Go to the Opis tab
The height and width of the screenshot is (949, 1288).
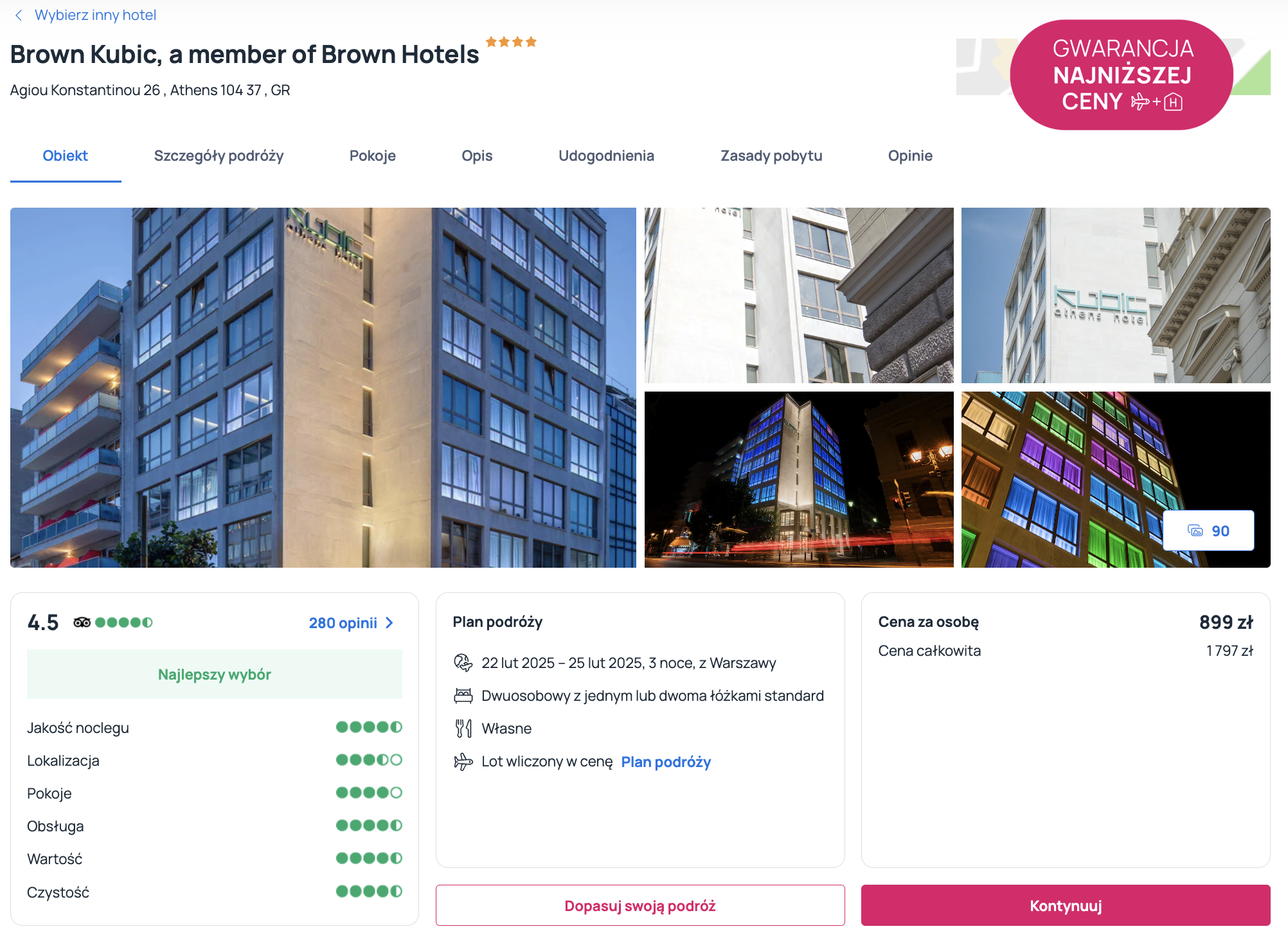(x=477, y=156)
